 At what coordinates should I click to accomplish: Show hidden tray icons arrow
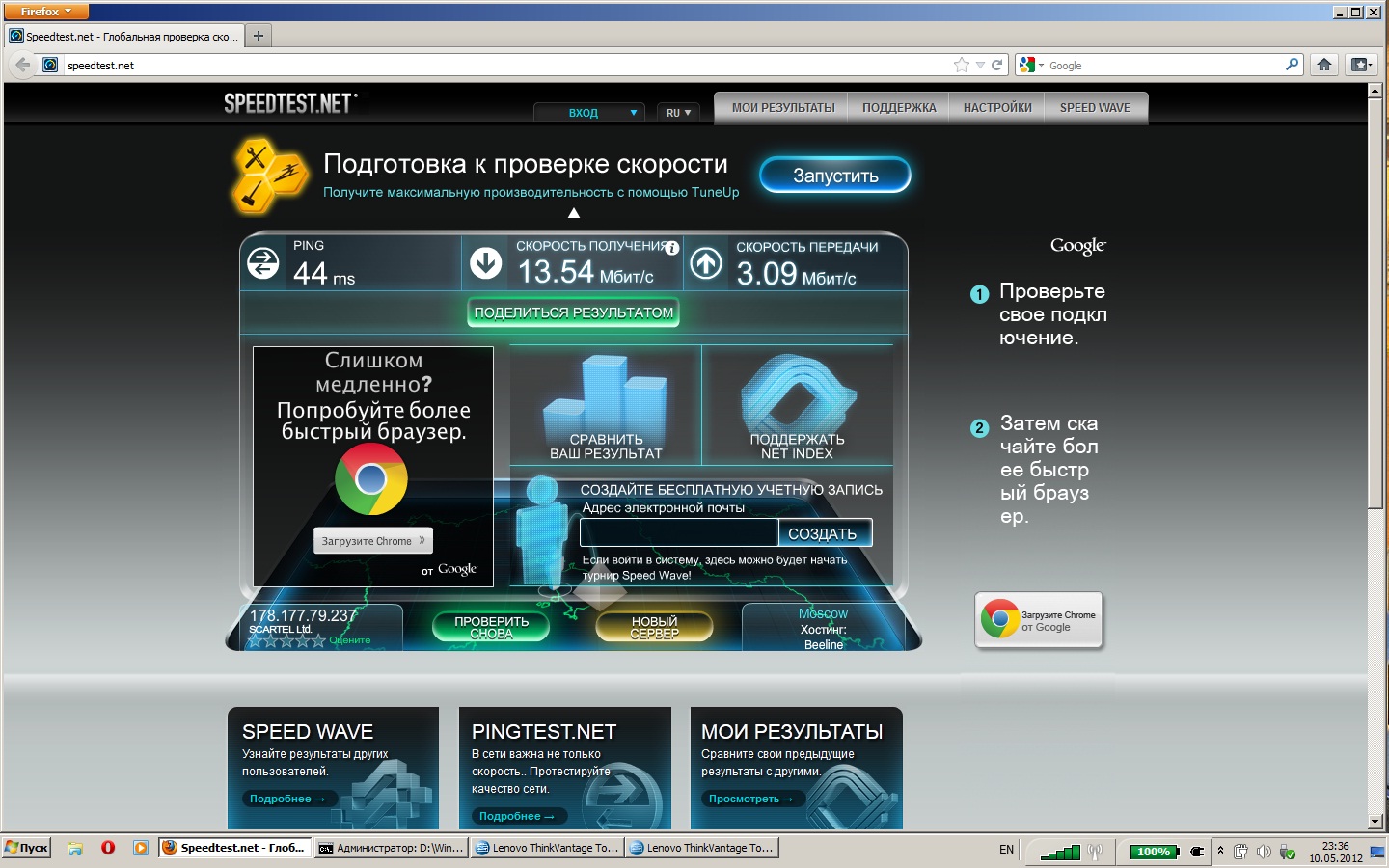coord(1220,851)
